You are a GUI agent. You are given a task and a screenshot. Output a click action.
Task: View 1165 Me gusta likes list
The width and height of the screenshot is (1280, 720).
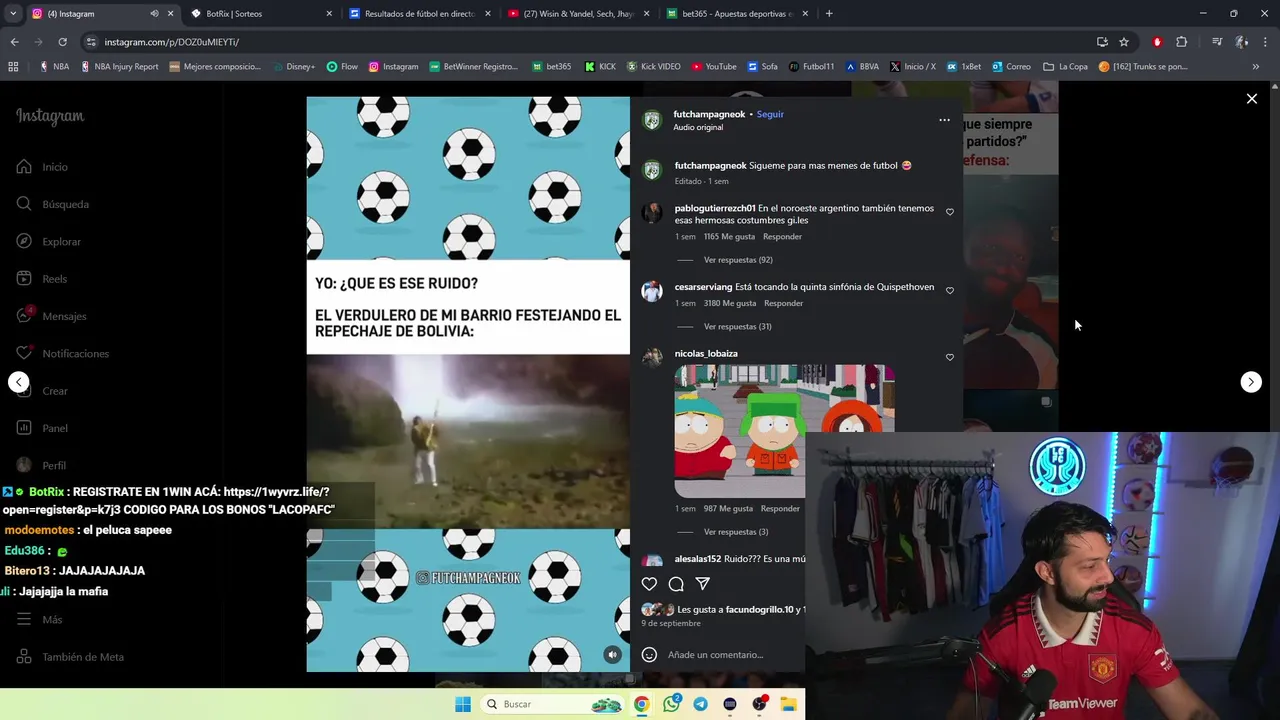730,237
